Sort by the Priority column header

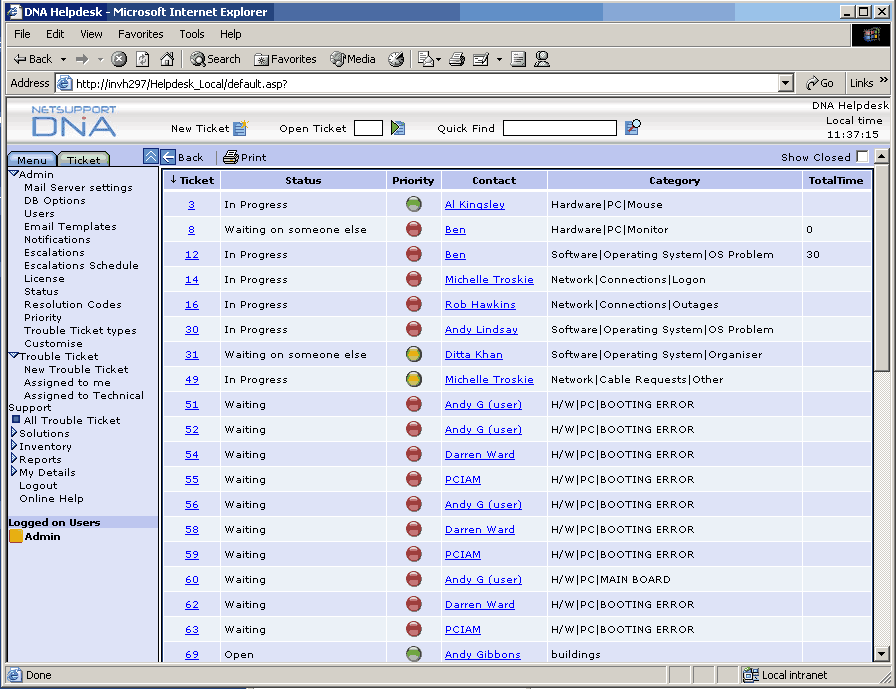[413, 180]
